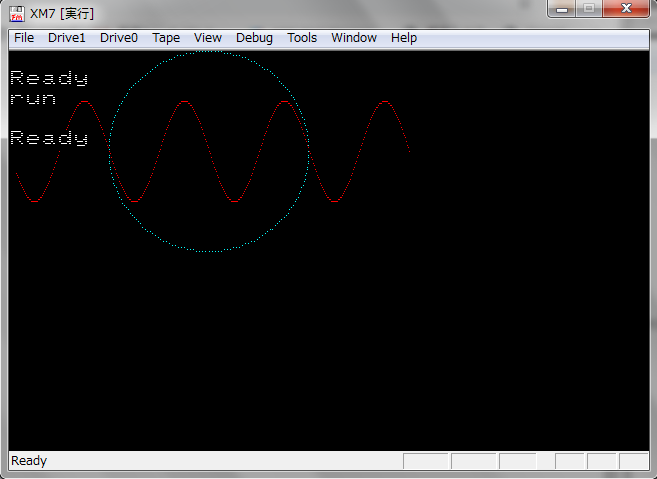Viewport: 657px width, 479px height.
Task: Open the Help menu
Action: coord(404,38)
